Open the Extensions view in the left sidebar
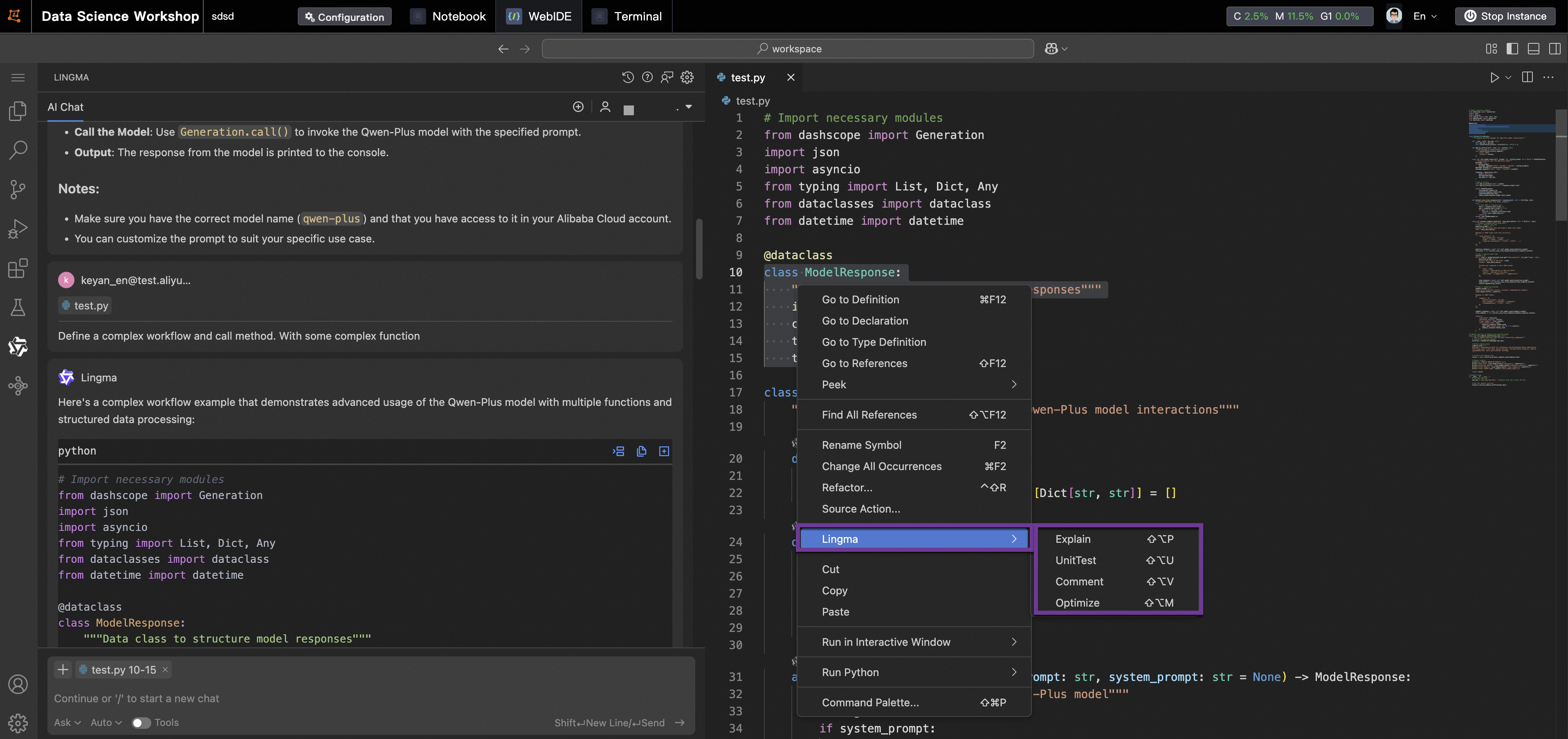Viewport: 1568px width, 739px height. coord(18,268)
